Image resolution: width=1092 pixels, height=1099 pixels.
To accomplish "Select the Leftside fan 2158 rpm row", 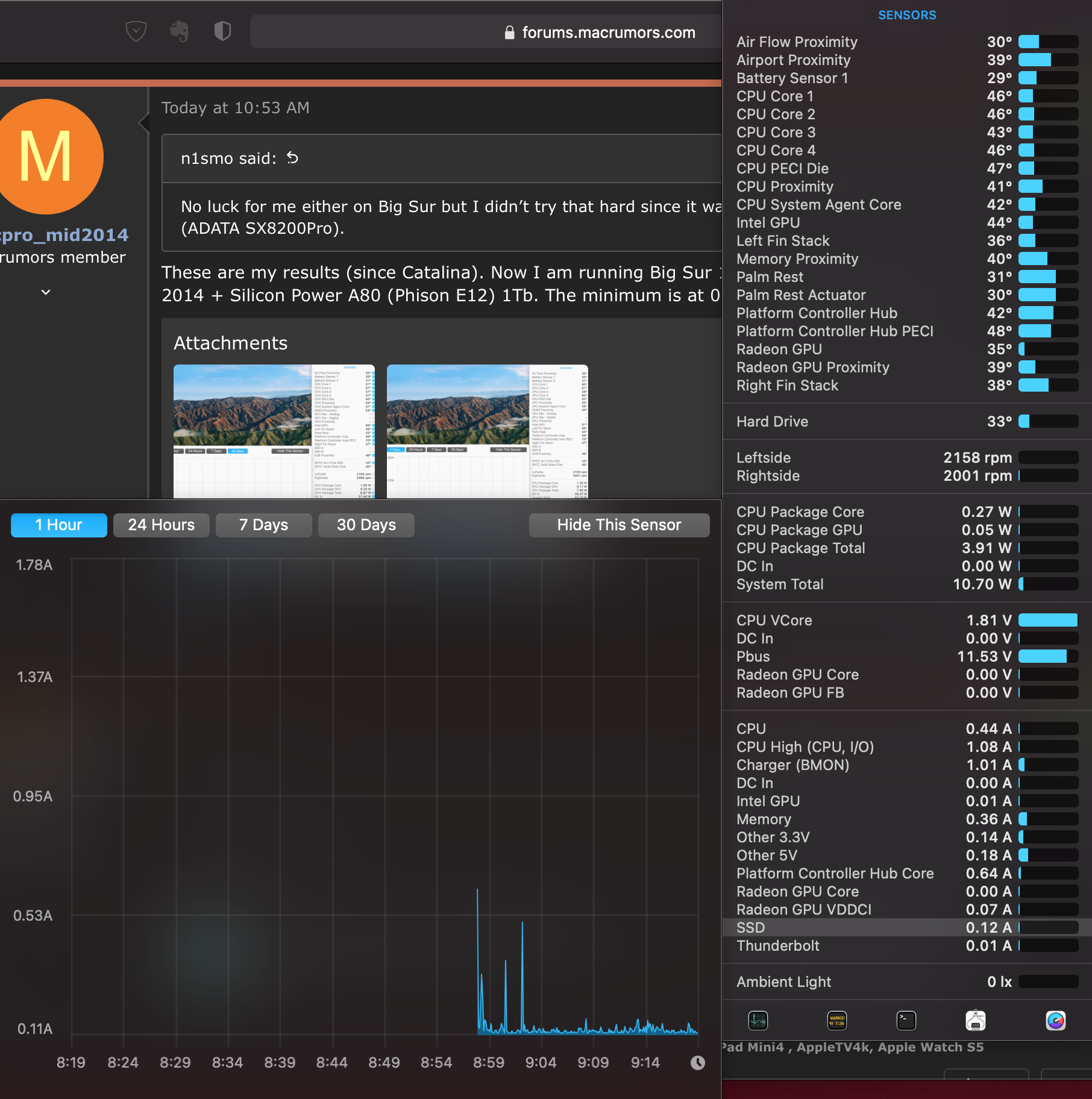I will (x=907, y=457).
